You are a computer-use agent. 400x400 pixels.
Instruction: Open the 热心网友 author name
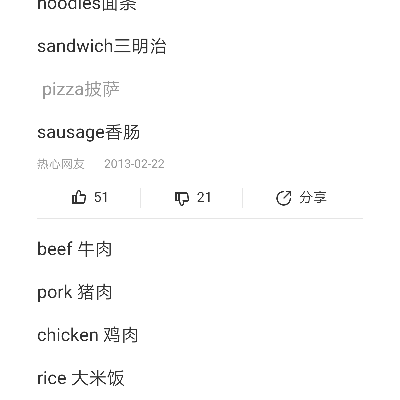pos(61,164)
